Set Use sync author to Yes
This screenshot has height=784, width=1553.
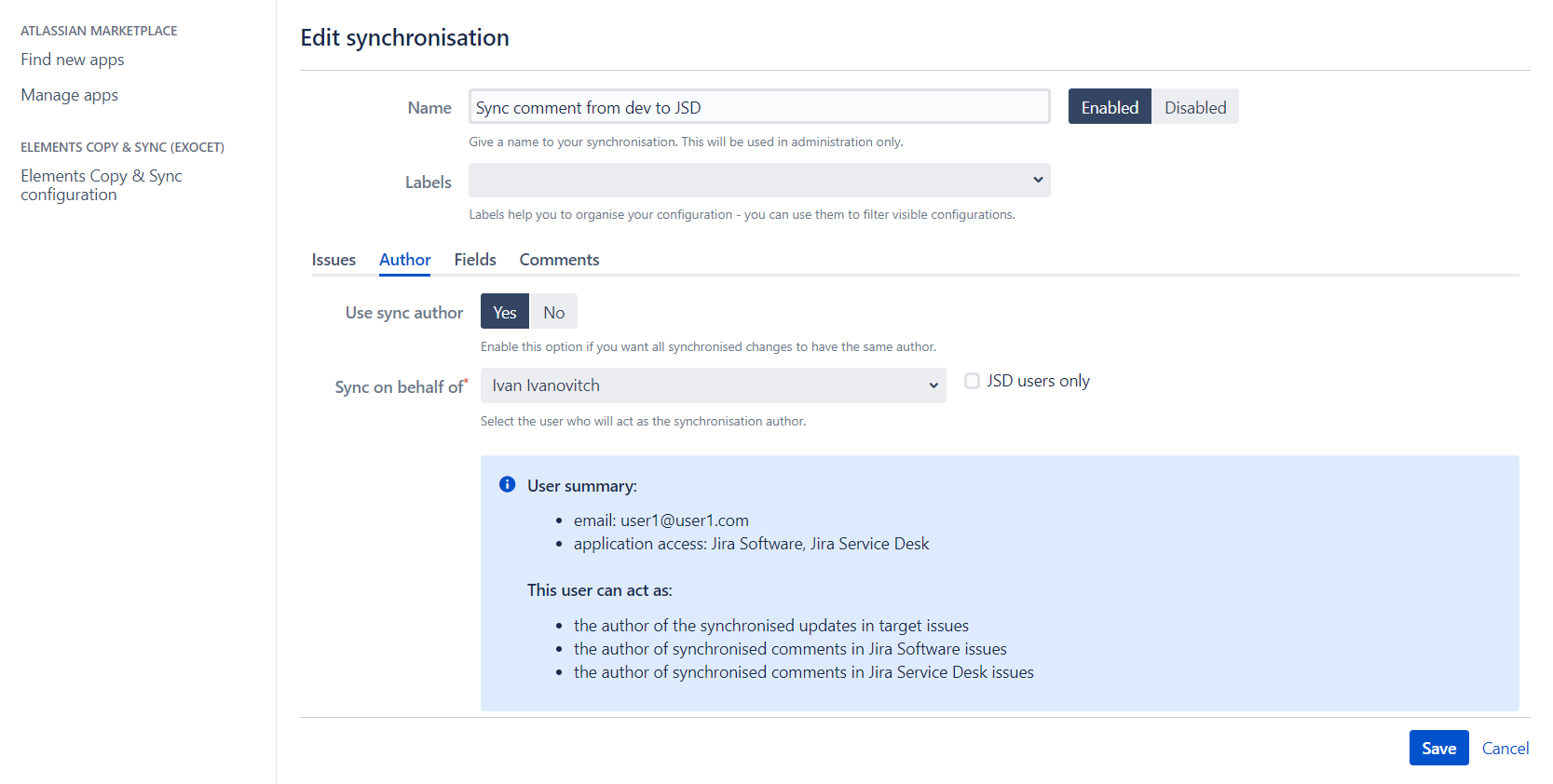click(x=504, y=311)
